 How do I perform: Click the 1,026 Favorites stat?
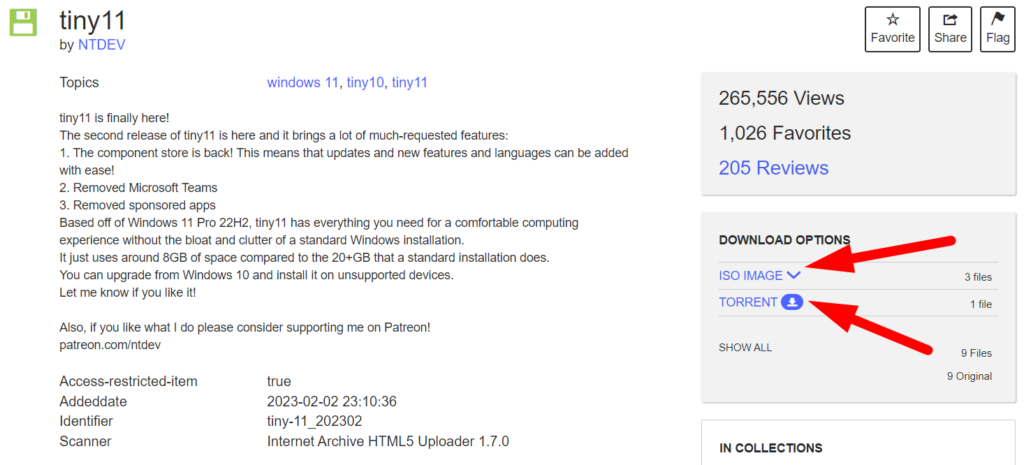[784, 133]
